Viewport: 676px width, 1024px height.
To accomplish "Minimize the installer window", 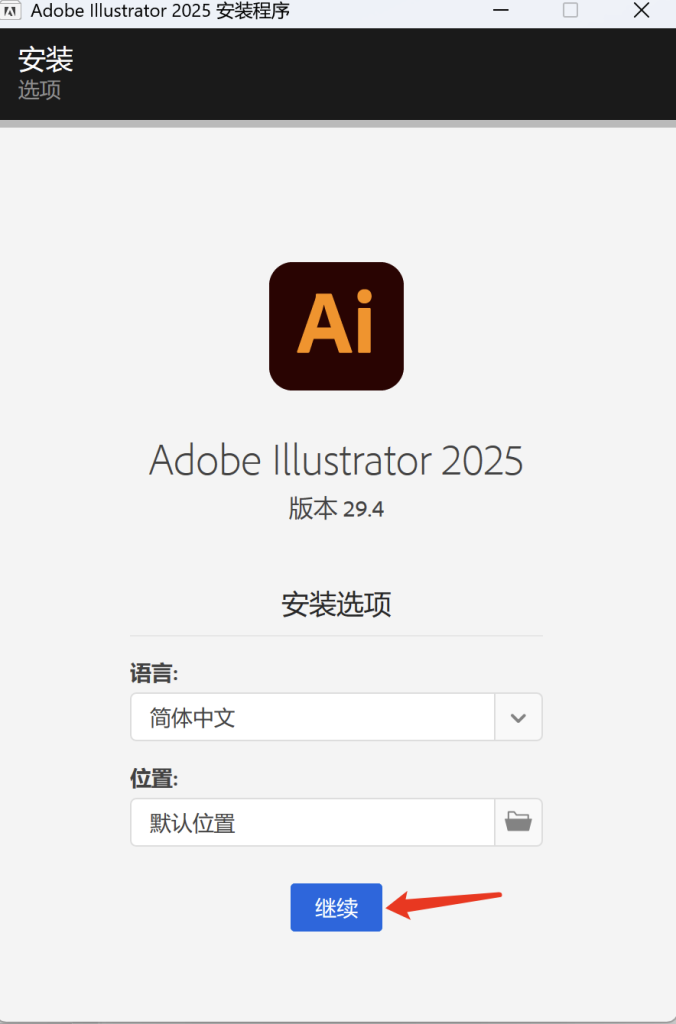I will [x=501, y=10].
